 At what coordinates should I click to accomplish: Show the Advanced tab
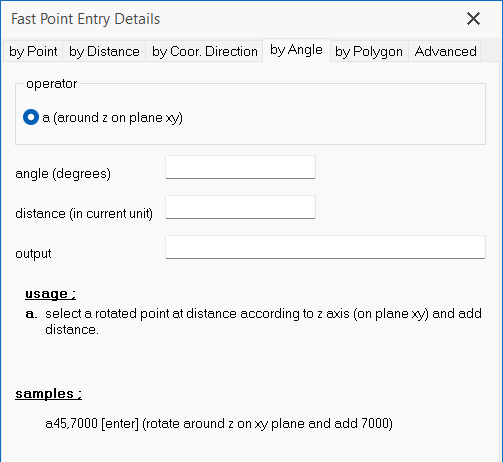pos(445,51)
